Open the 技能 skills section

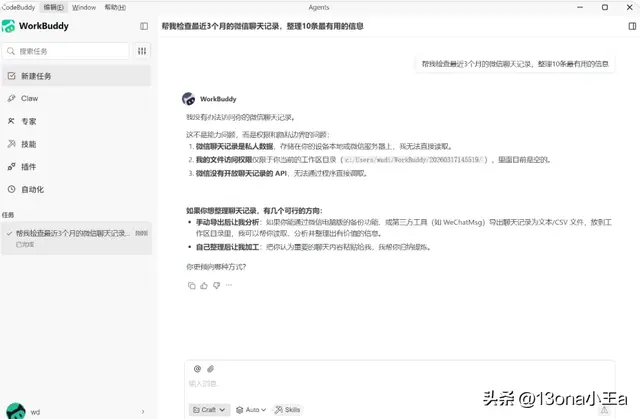tap(76, 144)
